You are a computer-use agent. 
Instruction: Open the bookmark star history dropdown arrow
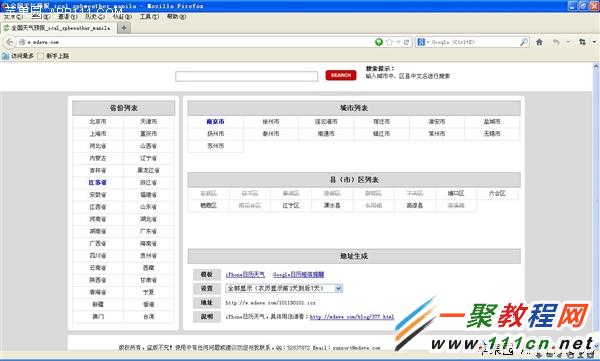pos(398,42)
